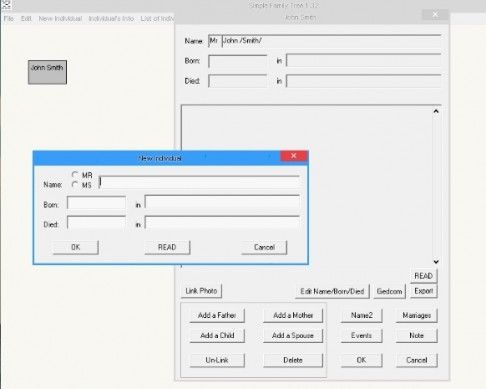Select the John Smith box in tree

(x=47, y=72)
